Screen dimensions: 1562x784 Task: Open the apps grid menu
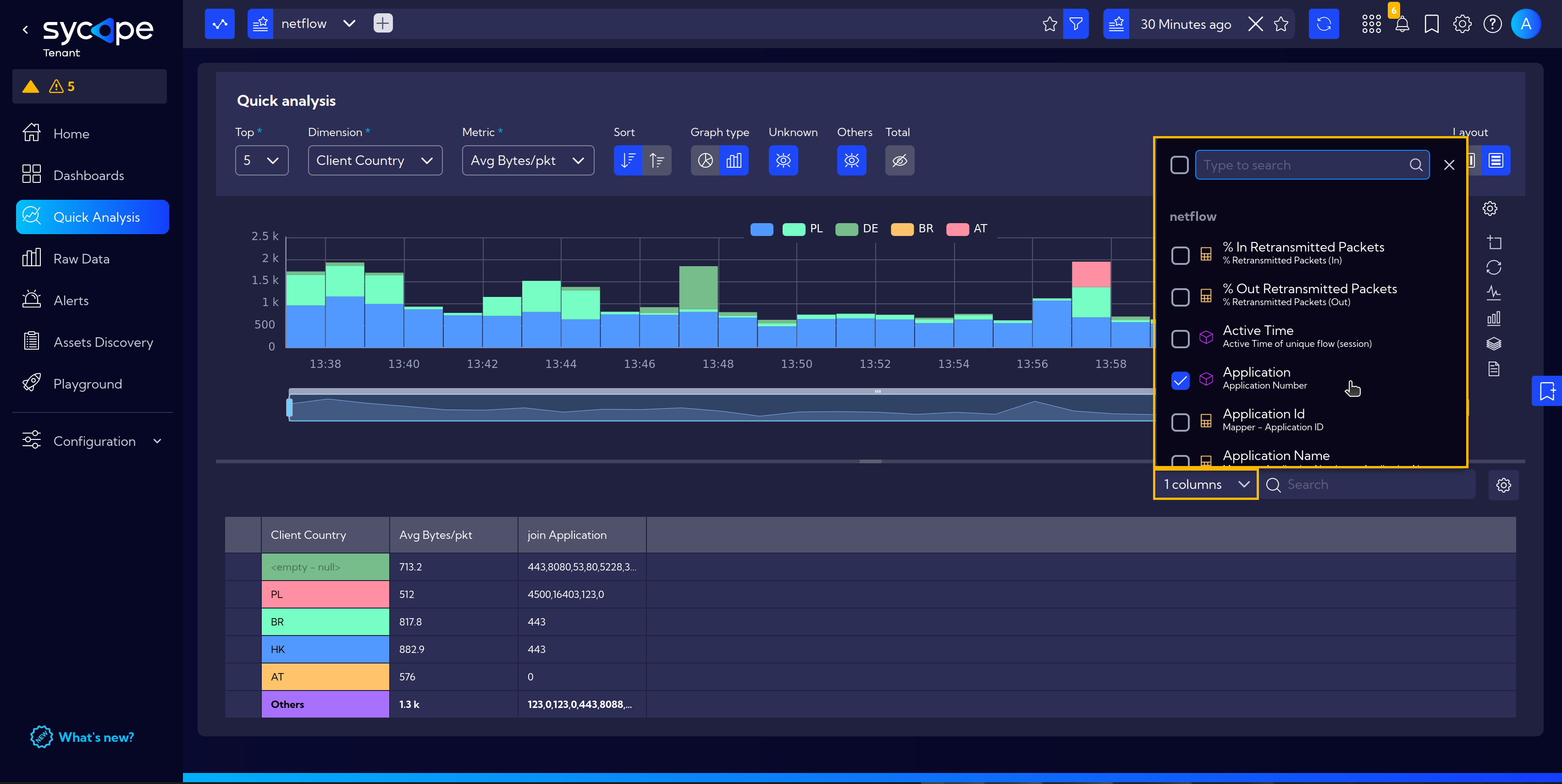(1371, 24)
